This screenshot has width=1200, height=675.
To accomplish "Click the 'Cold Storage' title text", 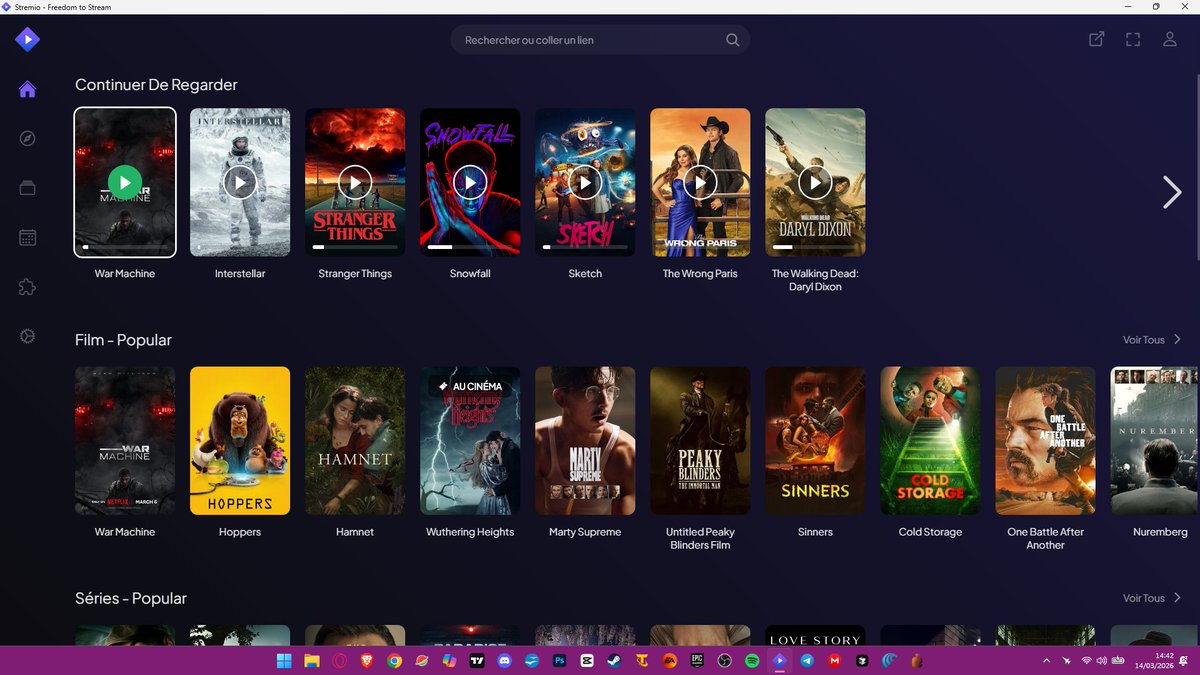I will coord(930,532).
